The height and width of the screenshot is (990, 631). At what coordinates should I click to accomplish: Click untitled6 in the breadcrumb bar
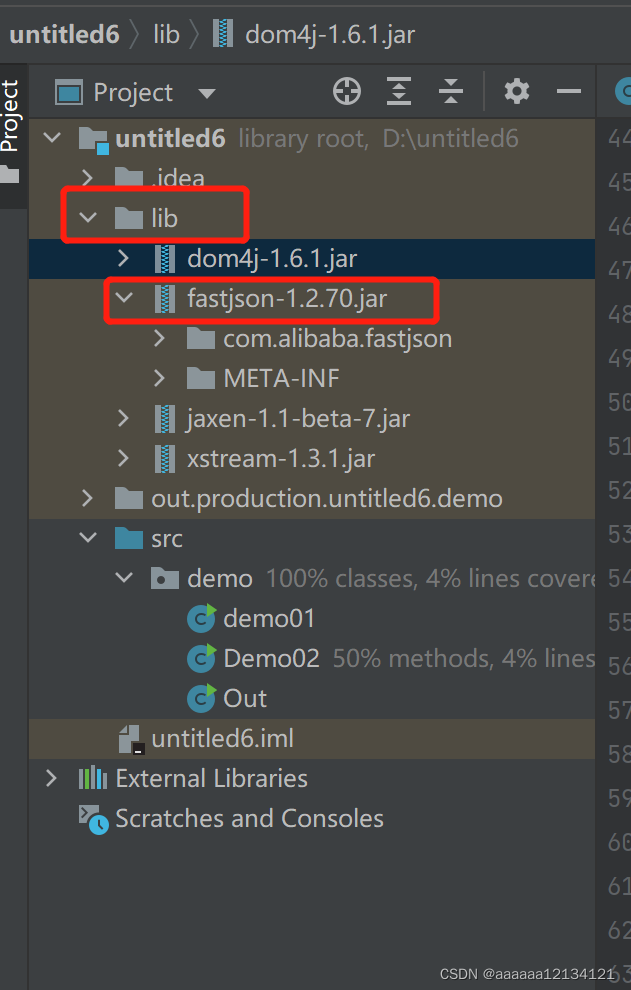[x=64, y=33]
